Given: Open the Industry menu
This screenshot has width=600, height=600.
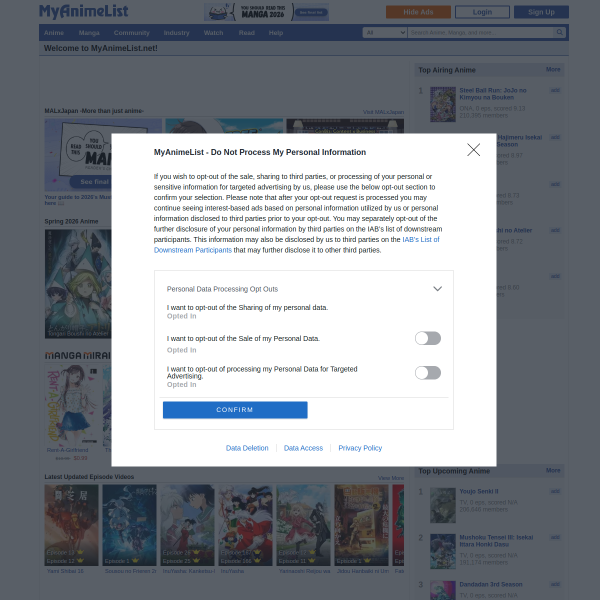Looking at the screenshot, I should point(176,33).
